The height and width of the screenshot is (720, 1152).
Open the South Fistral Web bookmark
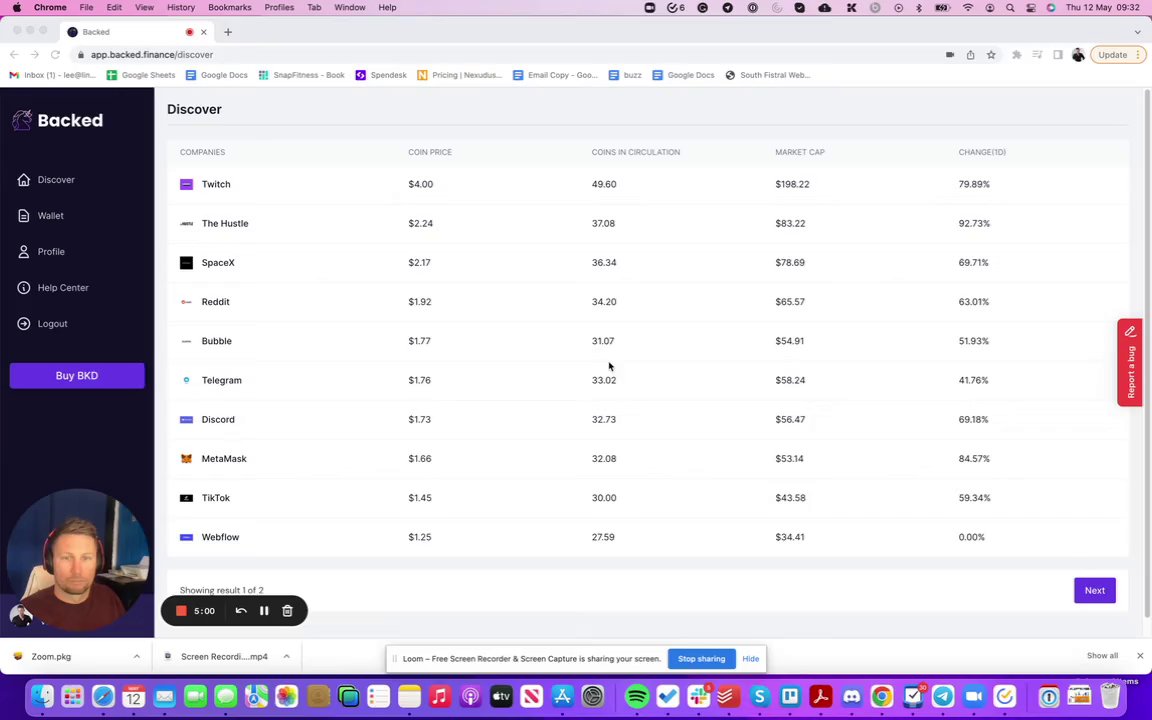768,75
